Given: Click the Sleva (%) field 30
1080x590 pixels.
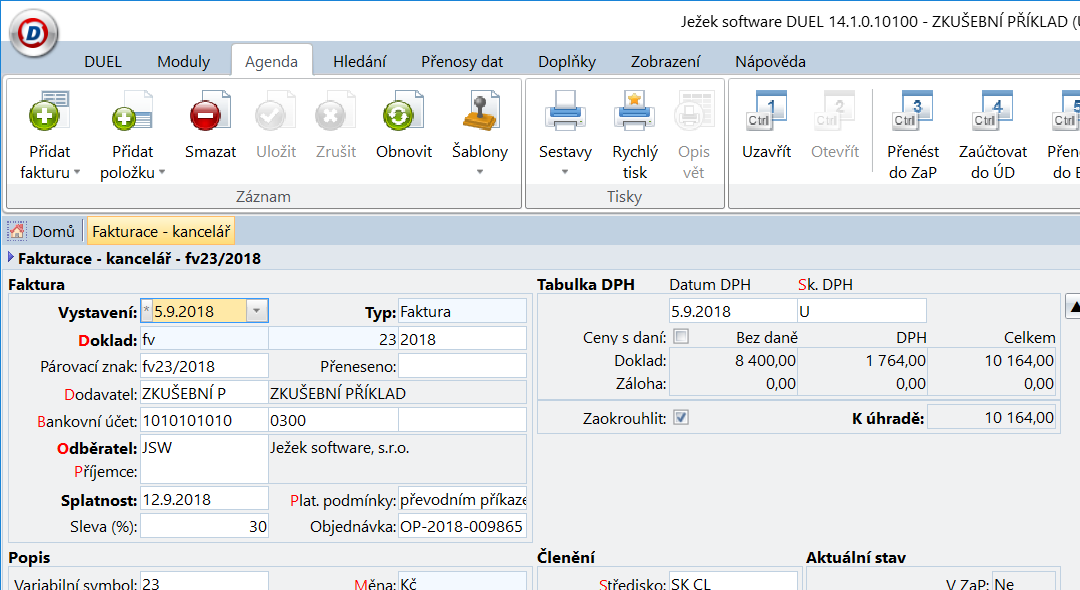Looking at the screenshot, I should (x=205, y=527).
